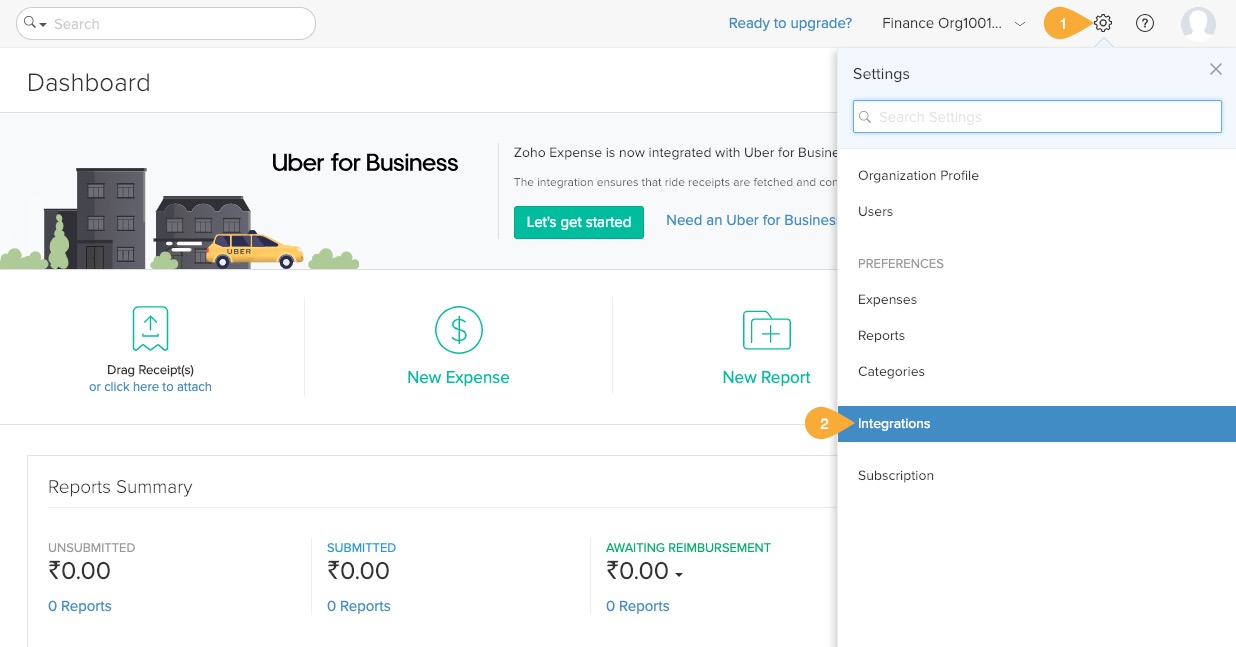The width and height of the screenshot is (1236, 647).
Task: Click the help question mark icon
Action: 1145,23
